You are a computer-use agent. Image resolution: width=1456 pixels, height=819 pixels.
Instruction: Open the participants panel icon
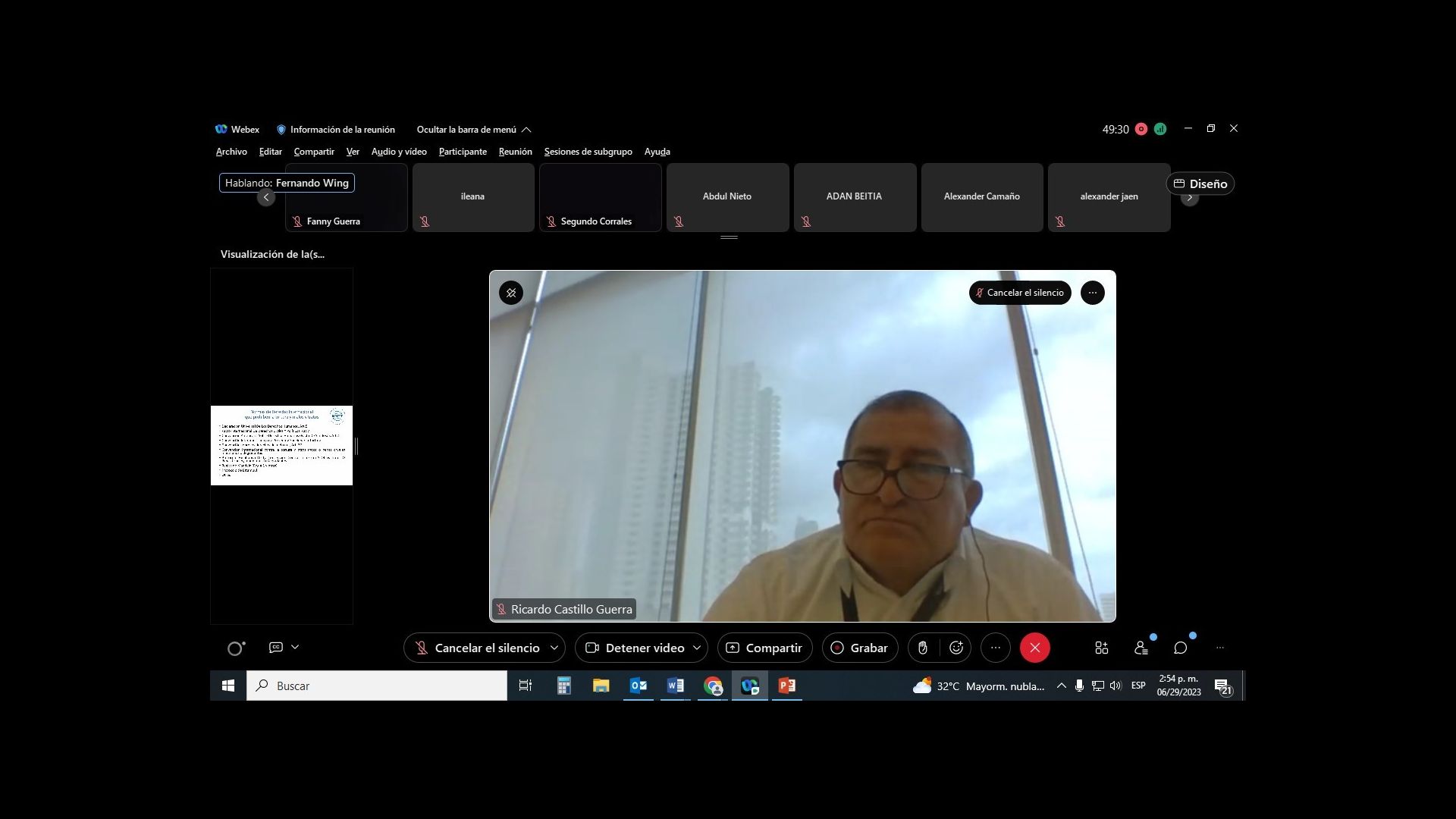(1141, 648)
